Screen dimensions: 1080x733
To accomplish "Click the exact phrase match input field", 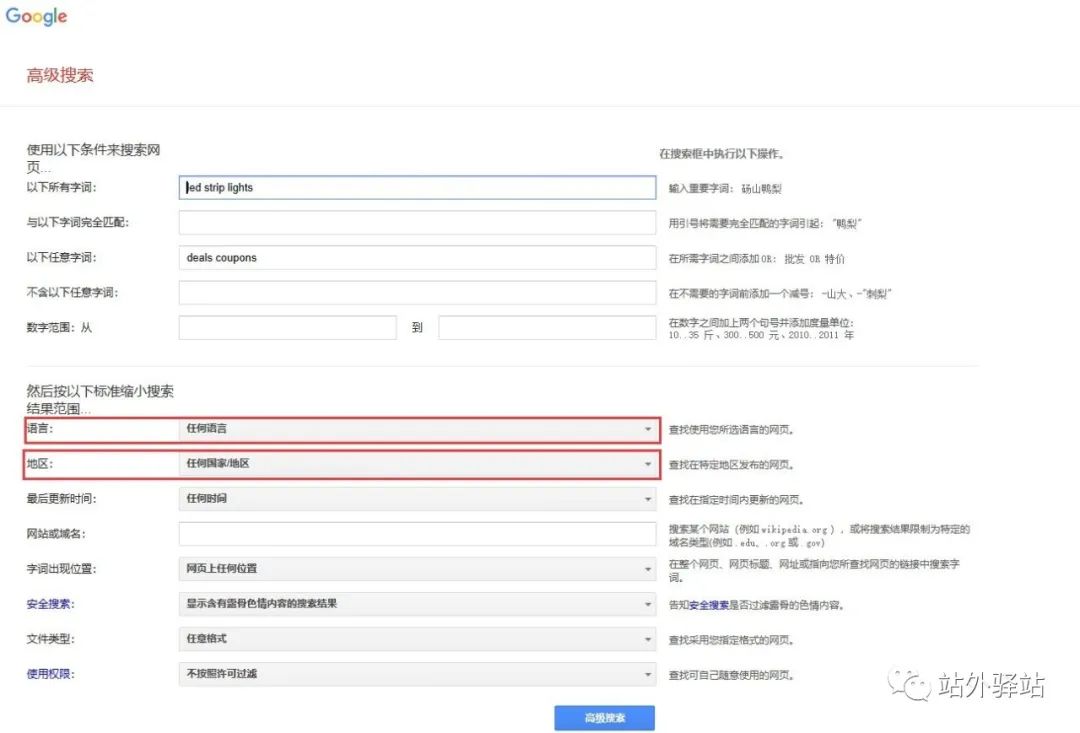I will point(417,222).
